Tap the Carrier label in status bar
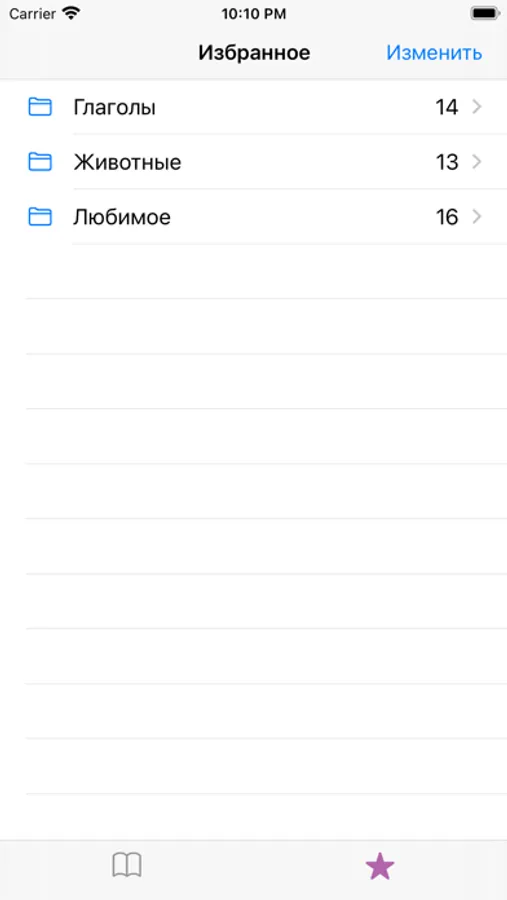The width and height of the screenshot is (507, 900). coord(32,14)
